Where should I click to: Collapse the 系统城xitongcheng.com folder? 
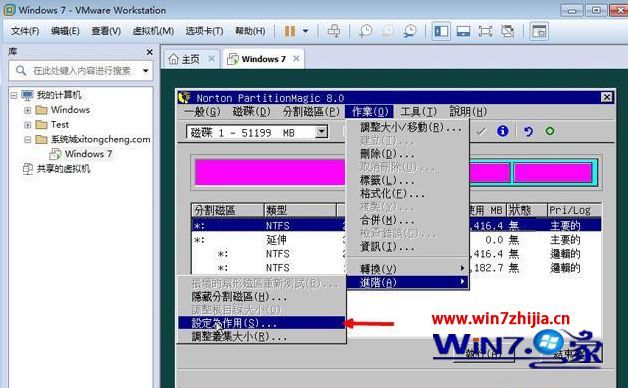(x=27, y=140)
